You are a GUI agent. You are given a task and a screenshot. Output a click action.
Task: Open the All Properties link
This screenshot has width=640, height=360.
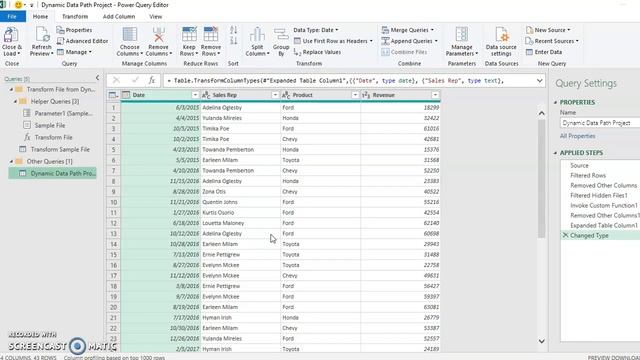click(x=577, y=136)
